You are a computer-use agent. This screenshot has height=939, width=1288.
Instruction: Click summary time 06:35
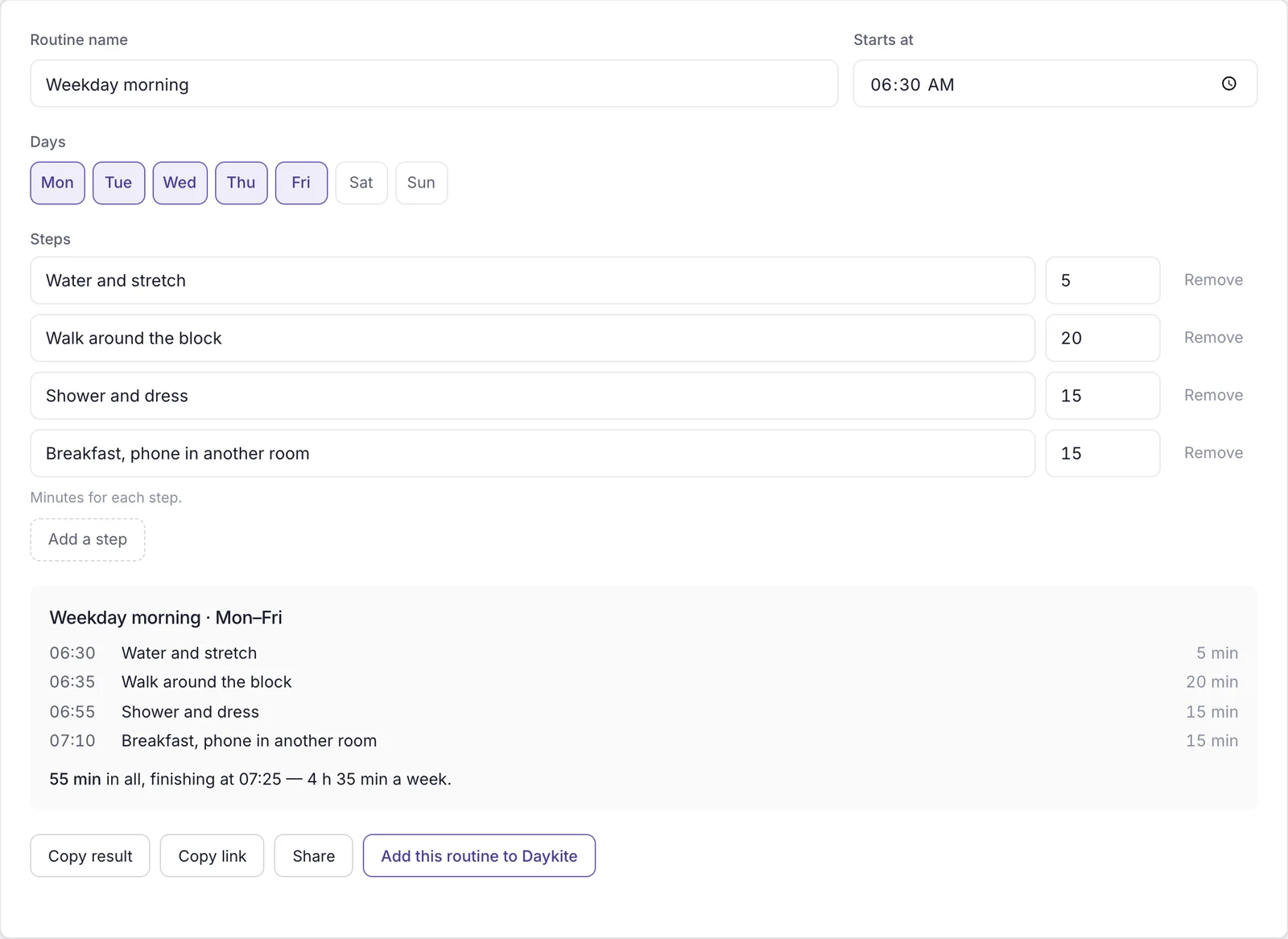72,682
